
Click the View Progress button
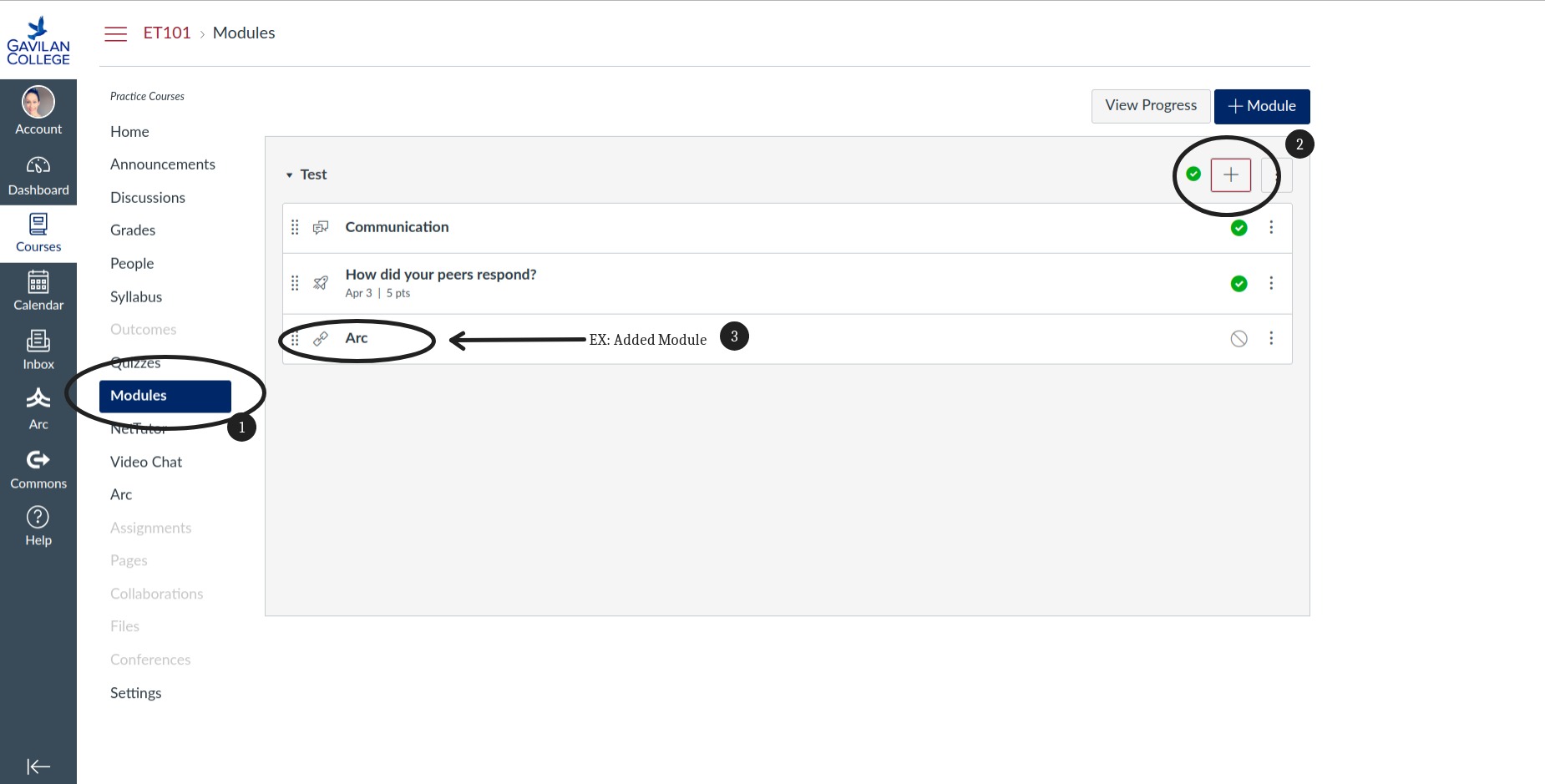pyautogui.click(x=1150, y=106)
